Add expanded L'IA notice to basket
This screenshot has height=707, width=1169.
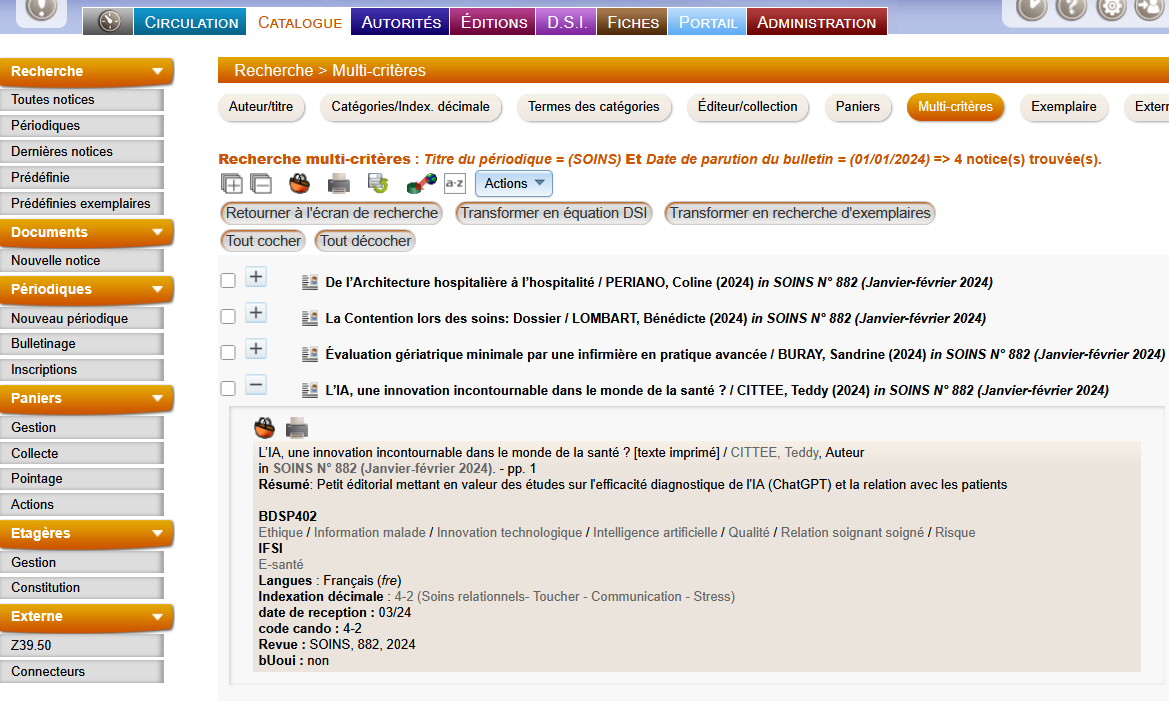265,429
